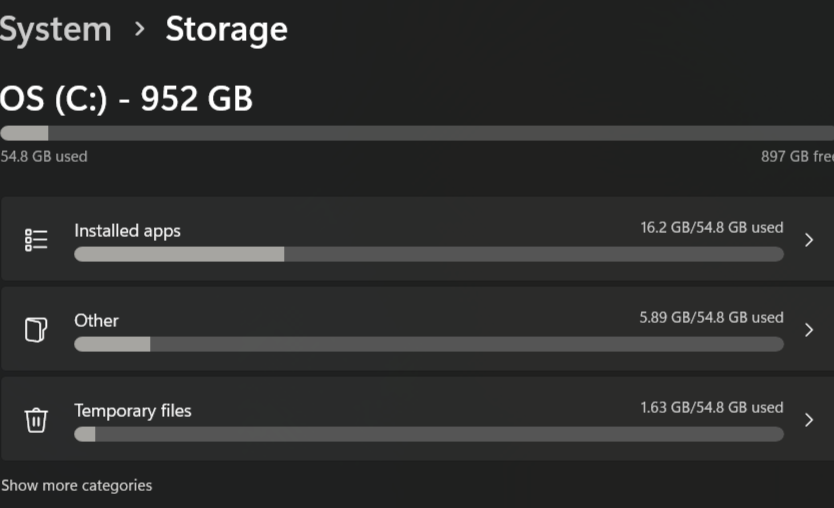Open the Temporary files label
The width and height of the screenshot is (834, 508).
pyautogui.click(x=132, y=411)
